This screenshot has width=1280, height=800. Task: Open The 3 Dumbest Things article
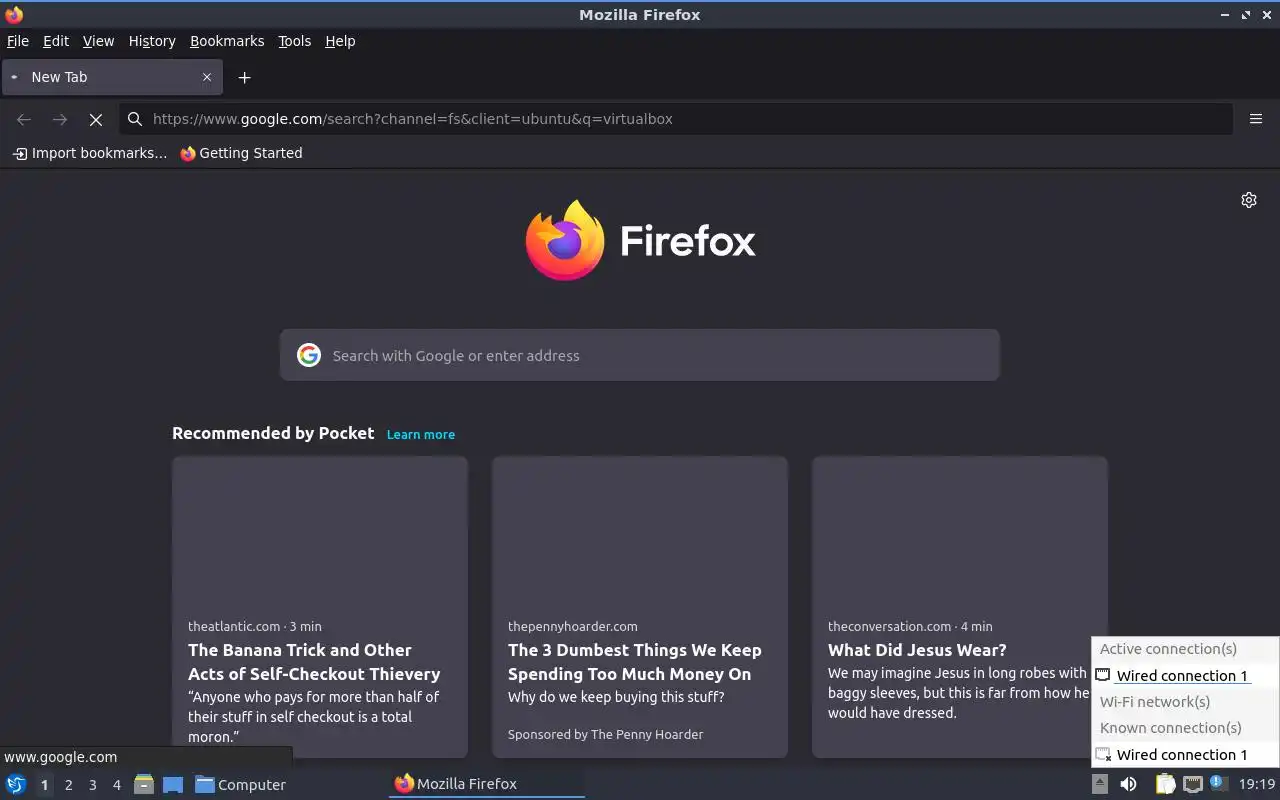click(x=640, y=607)
